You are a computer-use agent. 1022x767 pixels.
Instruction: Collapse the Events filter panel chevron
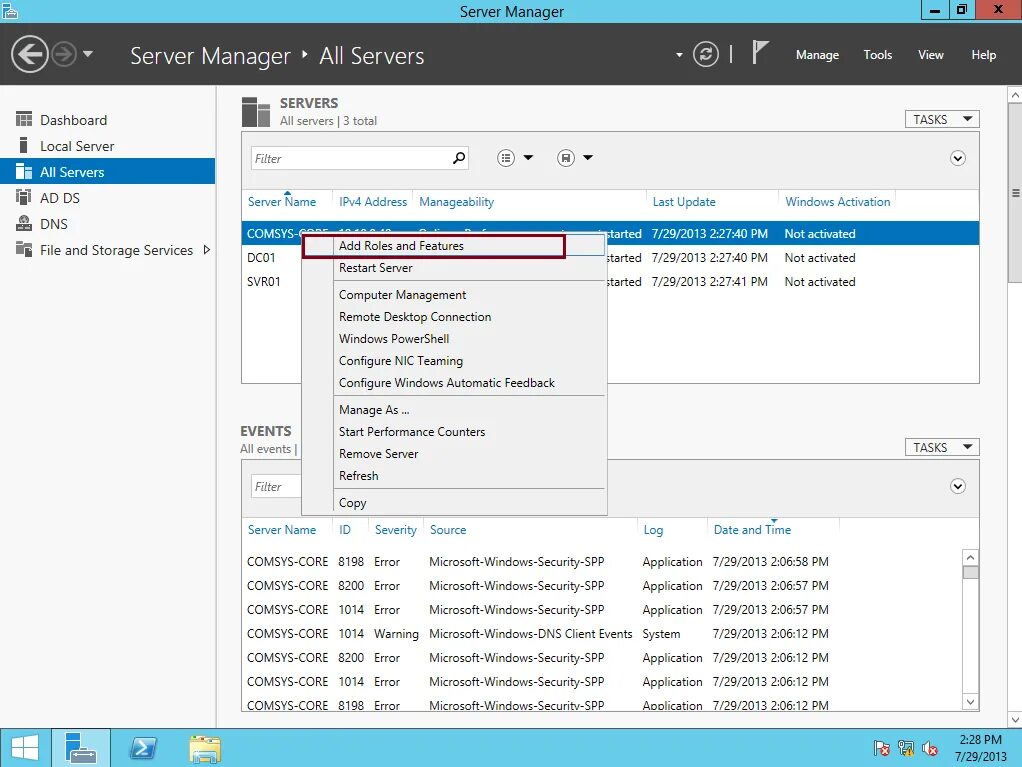pyautogui.click(x=957, y=486)
